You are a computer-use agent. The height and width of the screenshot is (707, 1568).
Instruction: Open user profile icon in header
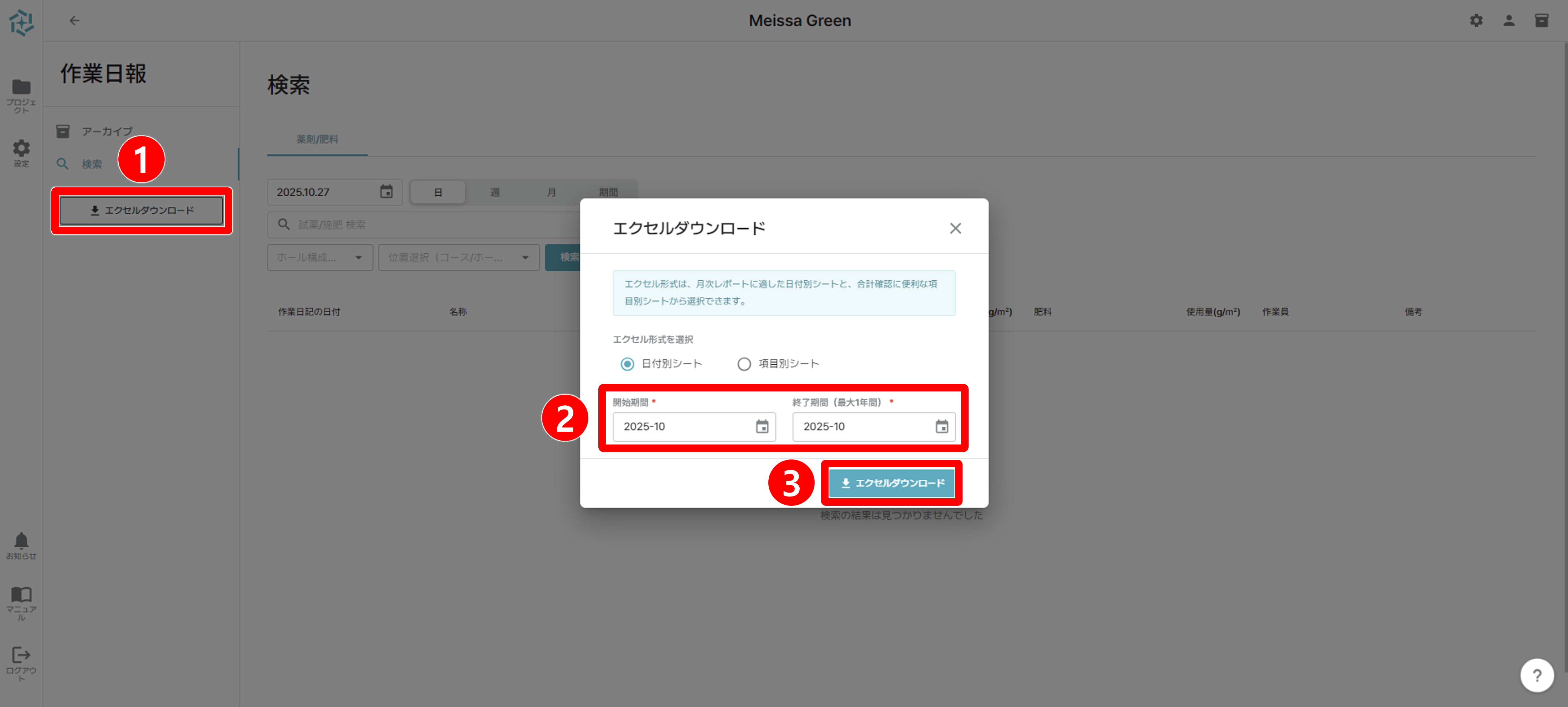(x=1508, y=21)
